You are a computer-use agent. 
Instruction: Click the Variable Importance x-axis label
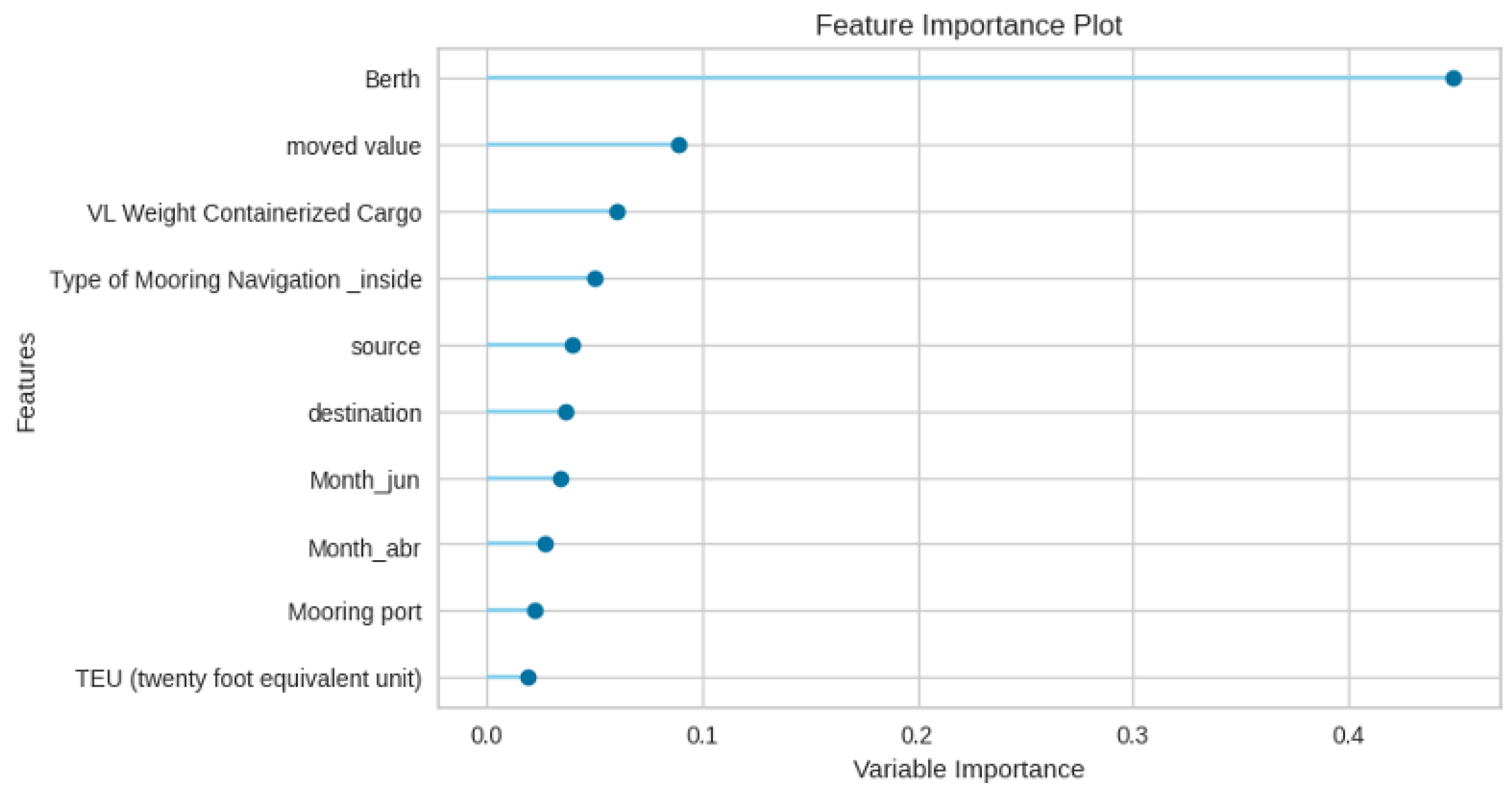pyautogui.click(x=968, y=770)
